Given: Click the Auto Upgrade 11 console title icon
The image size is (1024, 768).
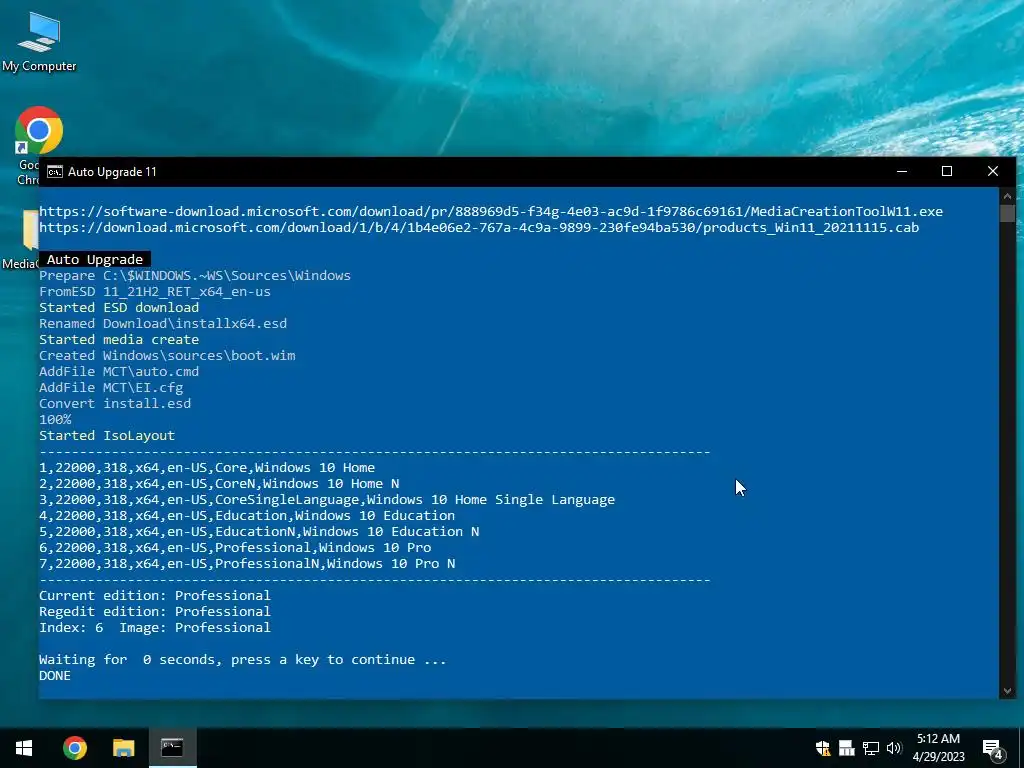Looking at the screenshot, I should pos(55,172).
